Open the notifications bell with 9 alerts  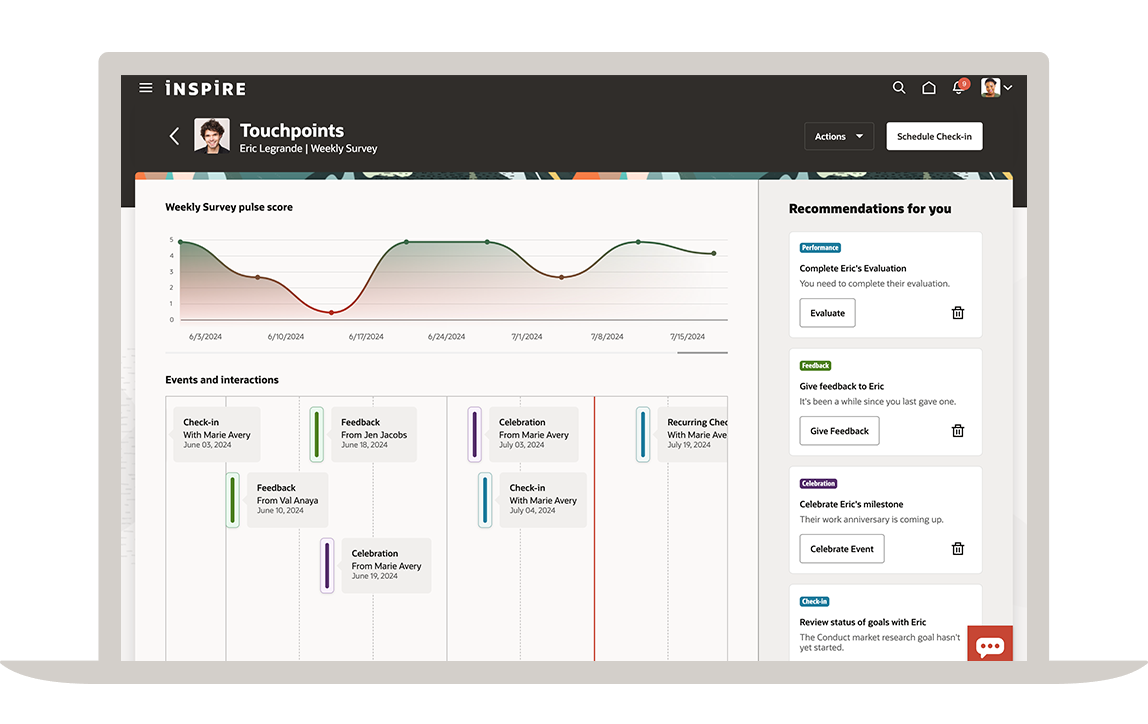[957, 89]
